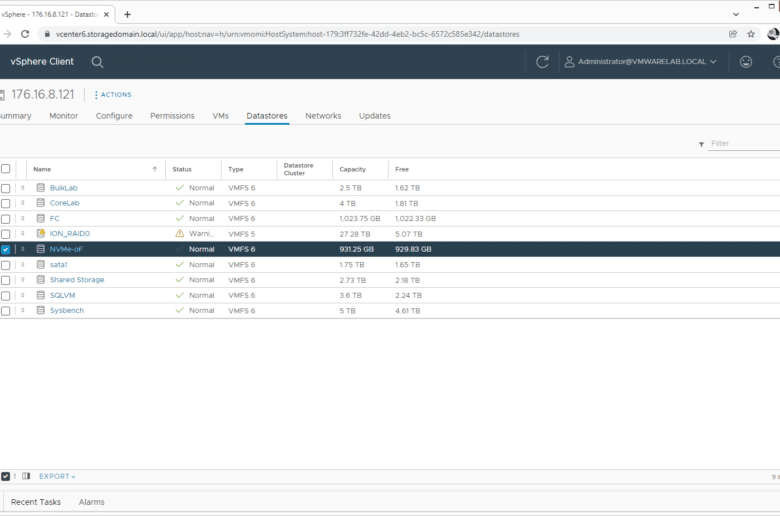780x516 pixels.
Task: Open the Recent Tasks panel
Action: click(36, 502)
